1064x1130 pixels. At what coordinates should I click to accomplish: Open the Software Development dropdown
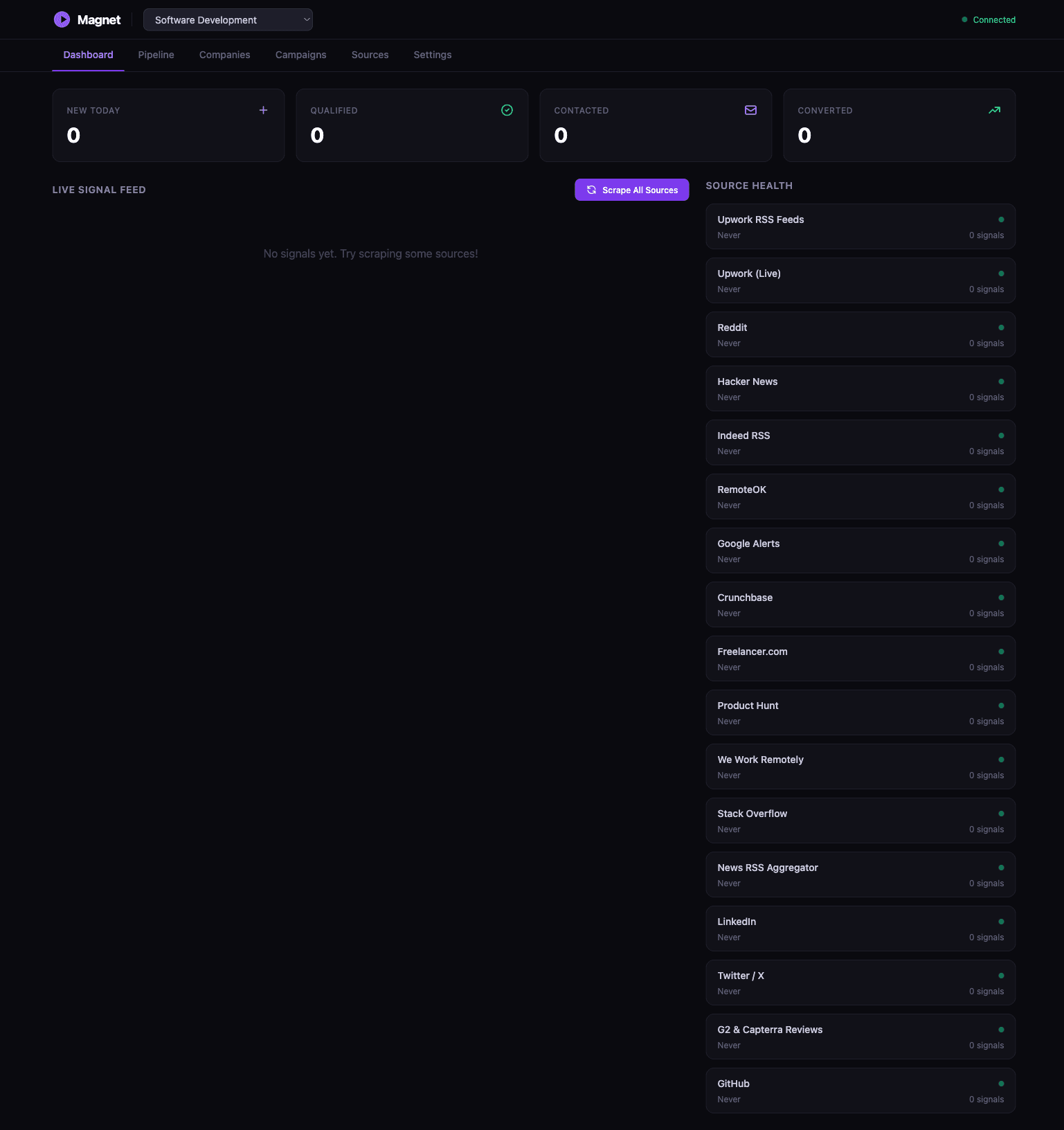pyautogui.click(x=228, y=20)
